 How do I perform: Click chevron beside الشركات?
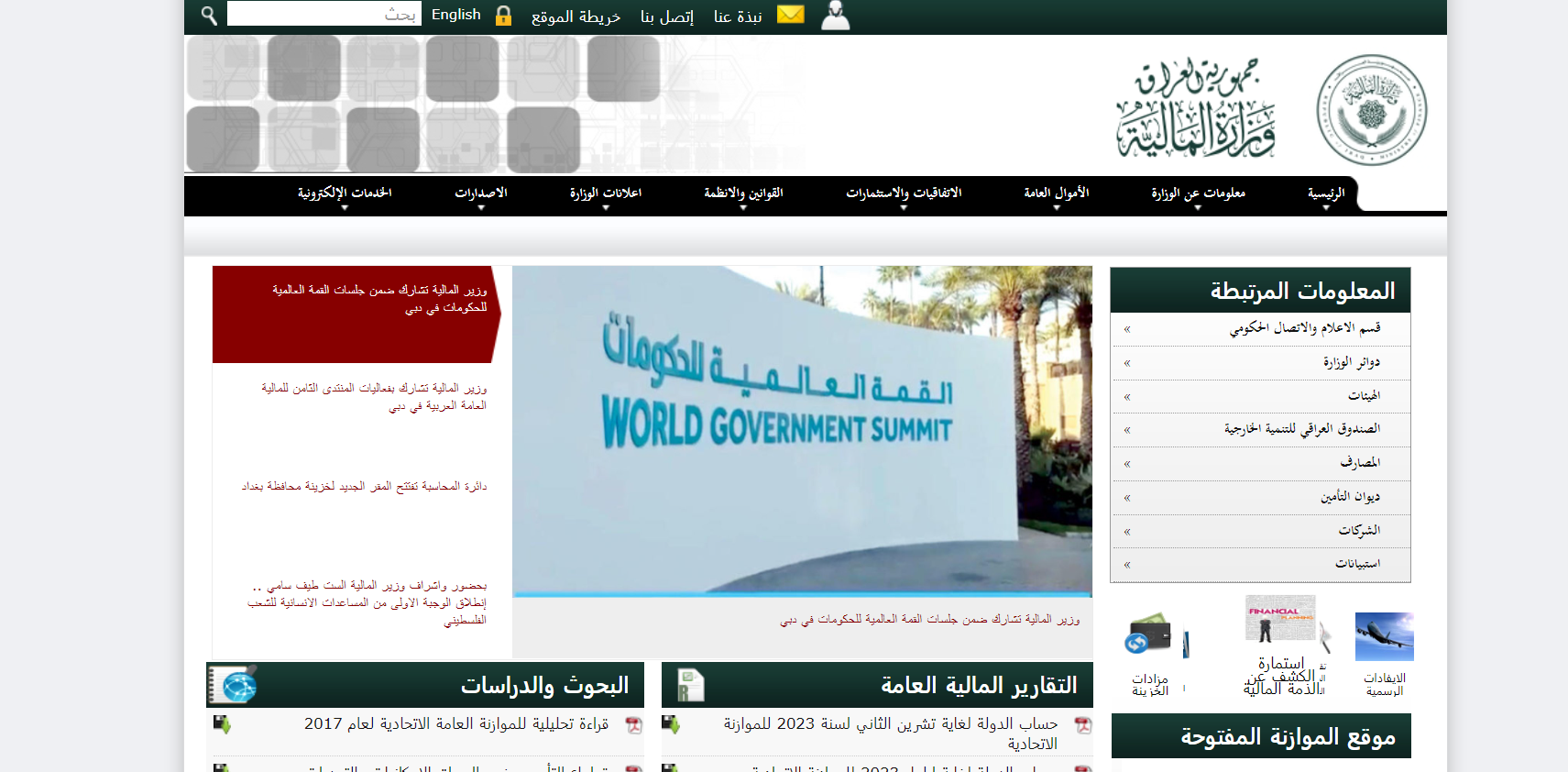point(1127,532)
